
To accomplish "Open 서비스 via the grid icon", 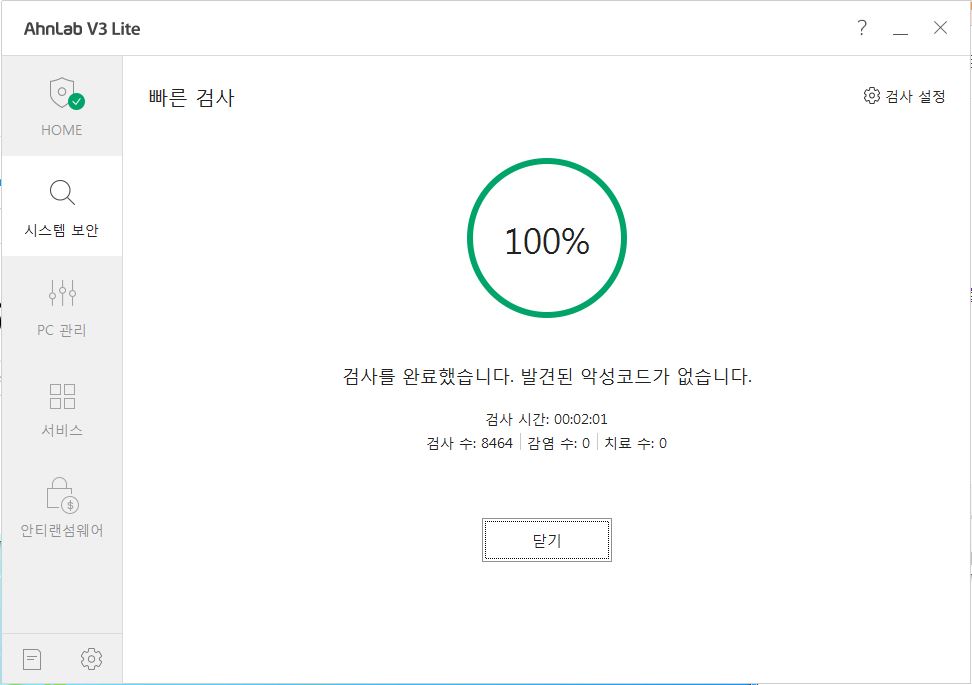I will click(62, 396).
